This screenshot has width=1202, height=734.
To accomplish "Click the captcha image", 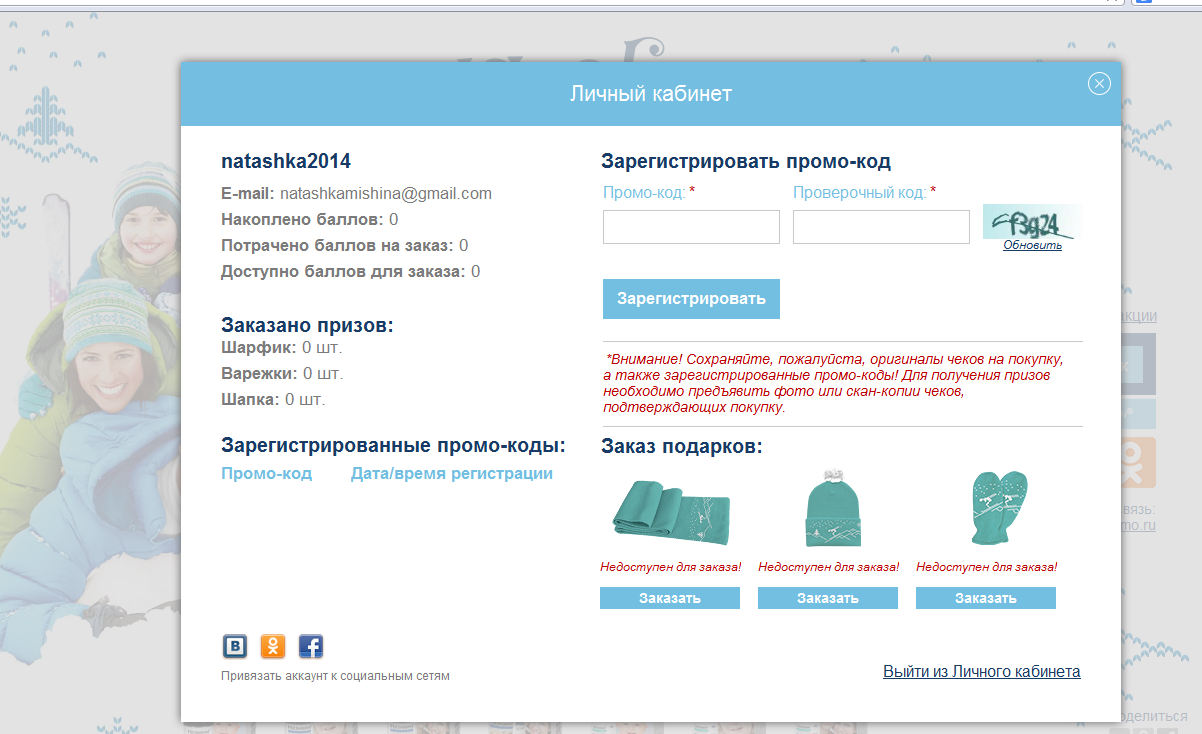I will [x=1030, y=221].
